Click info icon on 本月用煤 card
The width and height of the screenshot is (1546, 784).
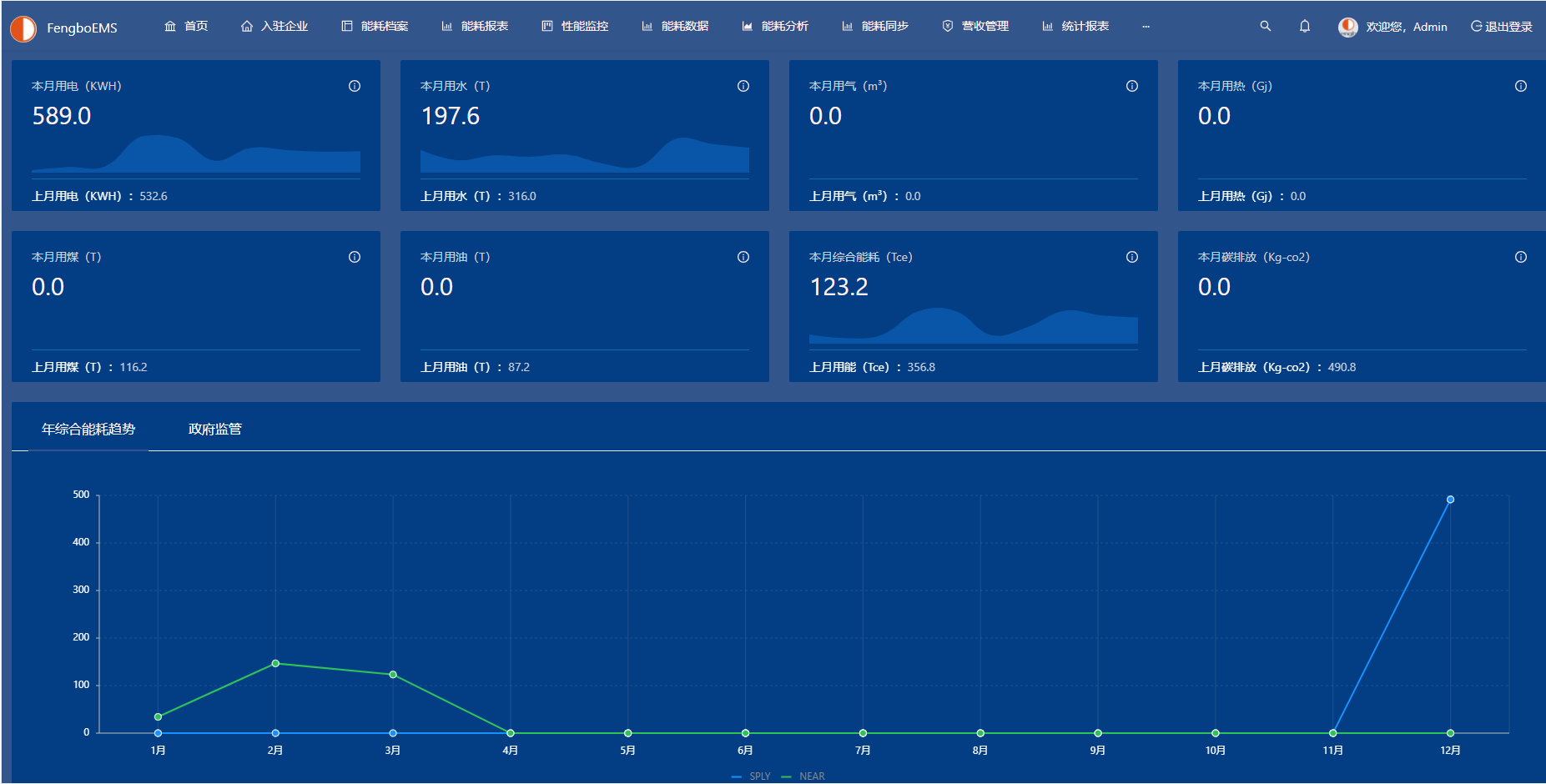click(x=355, y=257)
